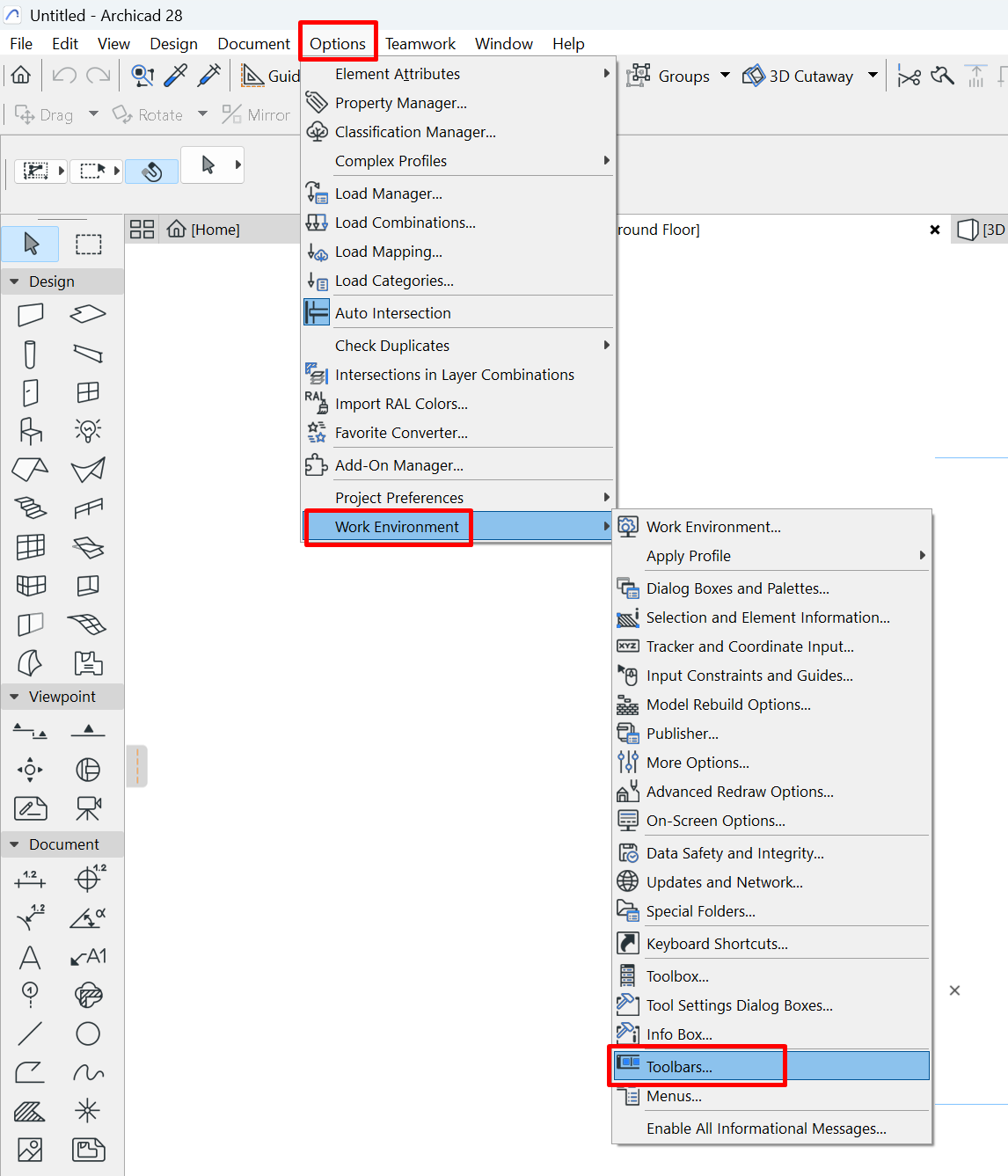Viewport: 1008px width, 1176px height.
Task: Collapse the Viewpoint toolbox section
Action: pos(14,697)
